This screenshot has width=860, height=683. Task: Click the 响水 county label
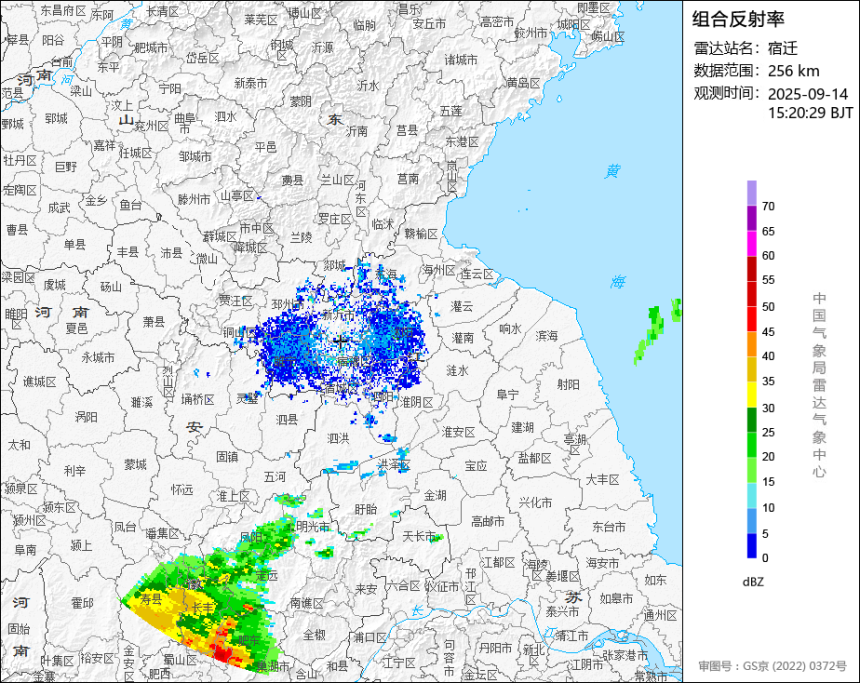click(510, 329)
